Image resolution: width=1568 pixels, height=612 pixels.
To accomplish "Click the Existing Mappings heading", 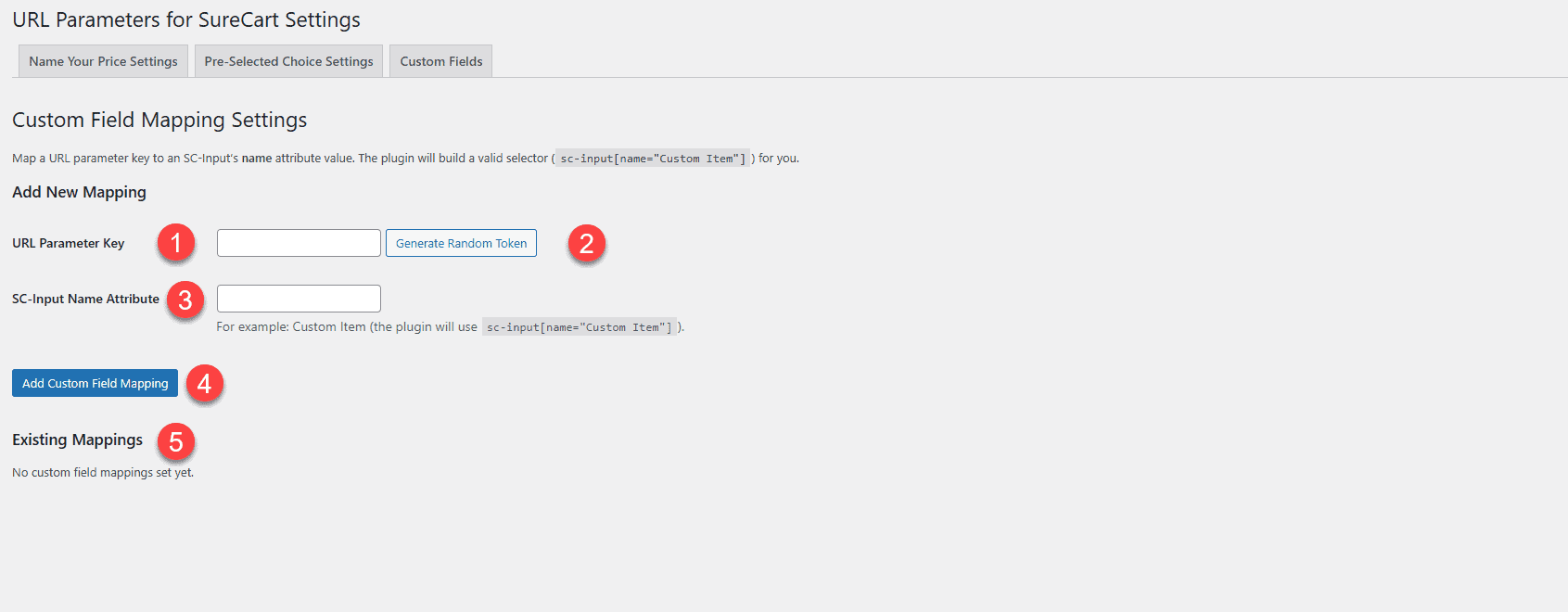I will pyautogui.click(x=77, y=440).
